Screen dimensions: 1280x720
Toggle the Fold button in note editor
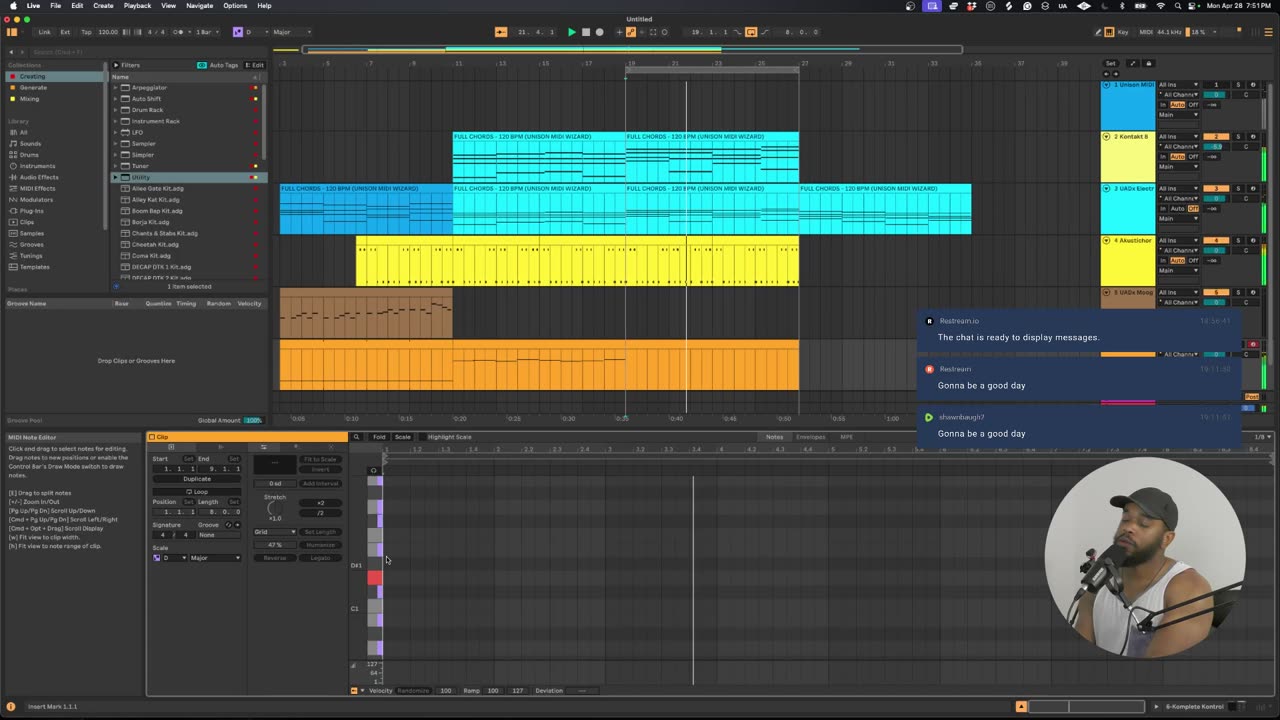[379, 437]
